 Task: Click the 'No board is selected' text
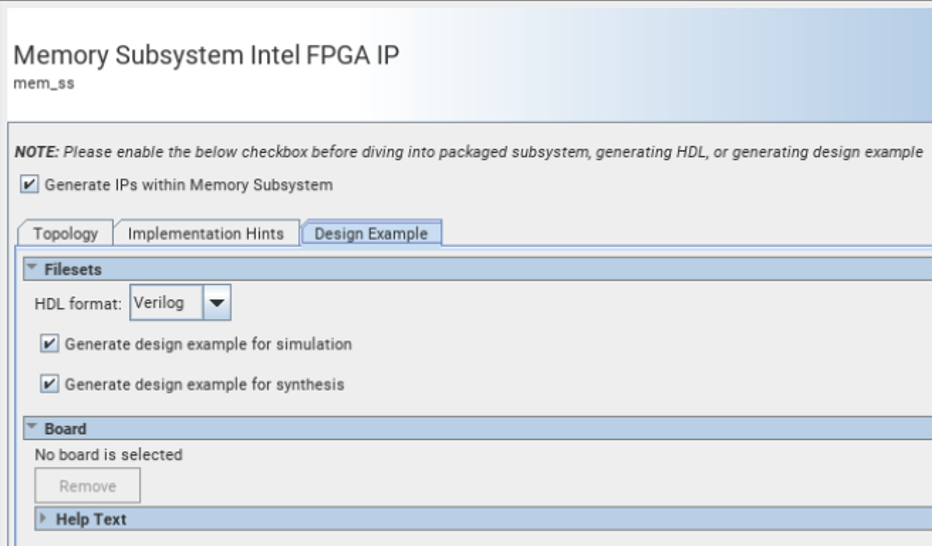tap(109, 455)
